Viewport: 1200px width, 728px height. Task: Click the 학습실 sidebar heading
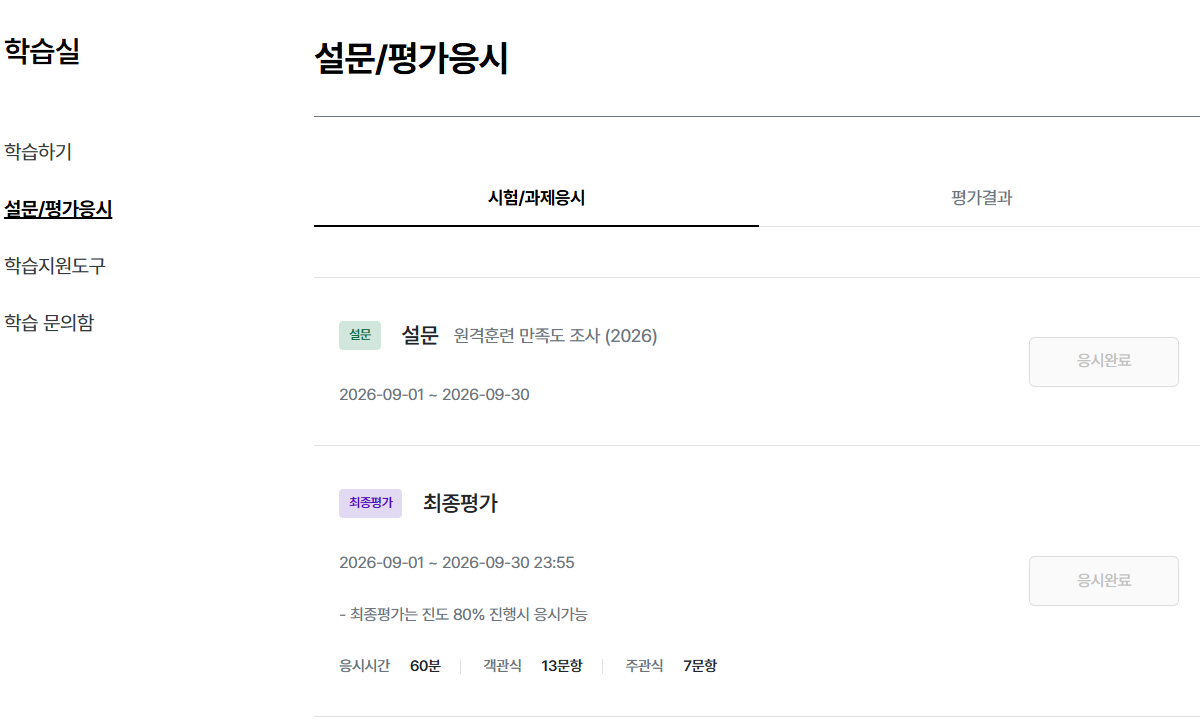tap(42, 51)
